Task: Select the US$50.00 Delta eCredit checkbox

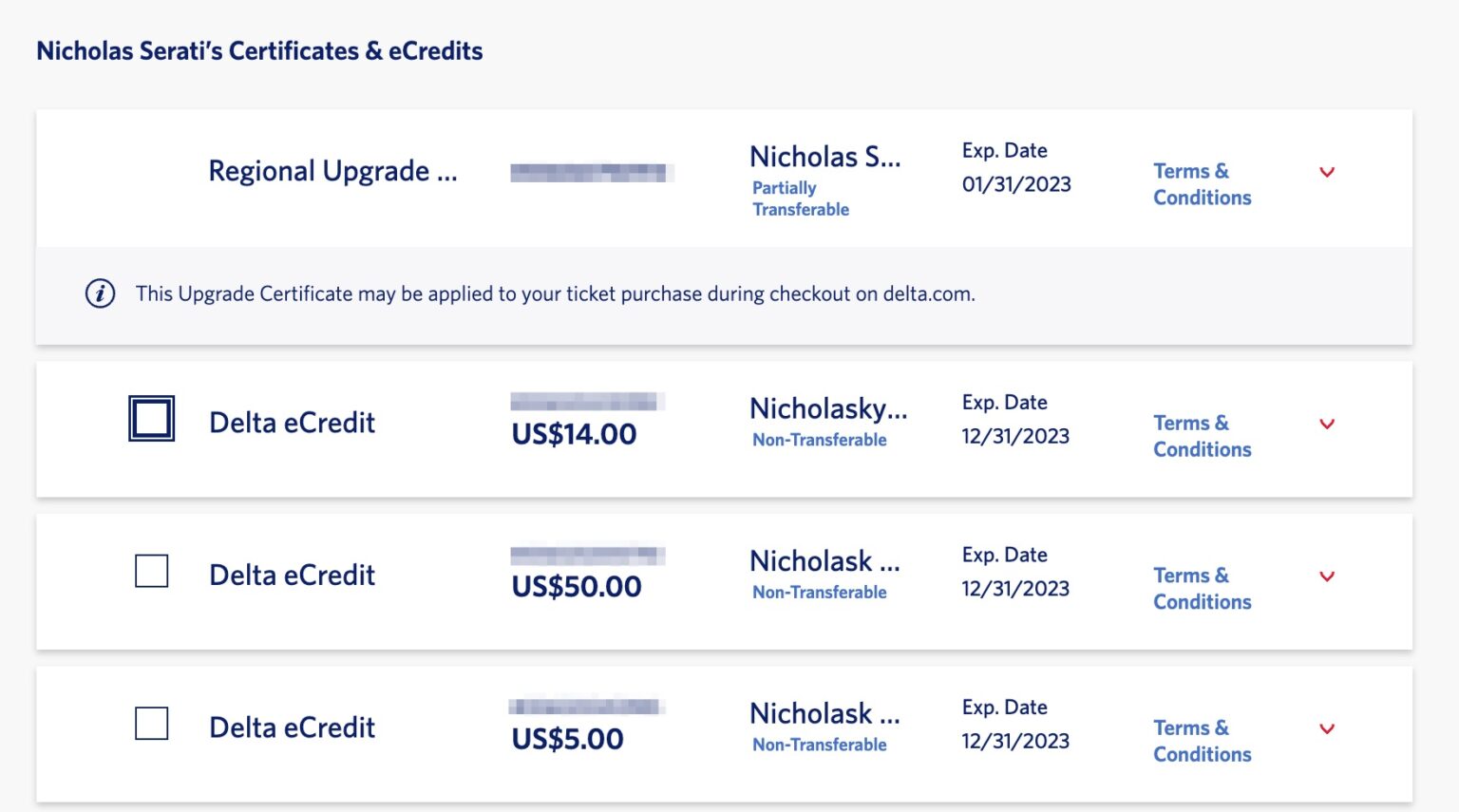Action: pyautogui.click(x=151, y=571)
